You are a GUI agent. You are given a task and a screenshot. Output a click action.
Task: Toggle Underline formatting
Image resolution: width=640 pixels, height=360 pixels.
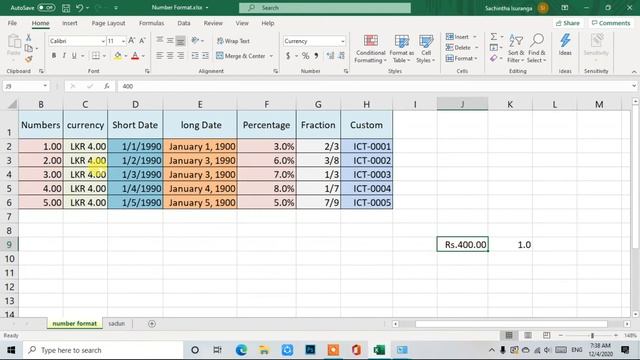coord(74,56)
